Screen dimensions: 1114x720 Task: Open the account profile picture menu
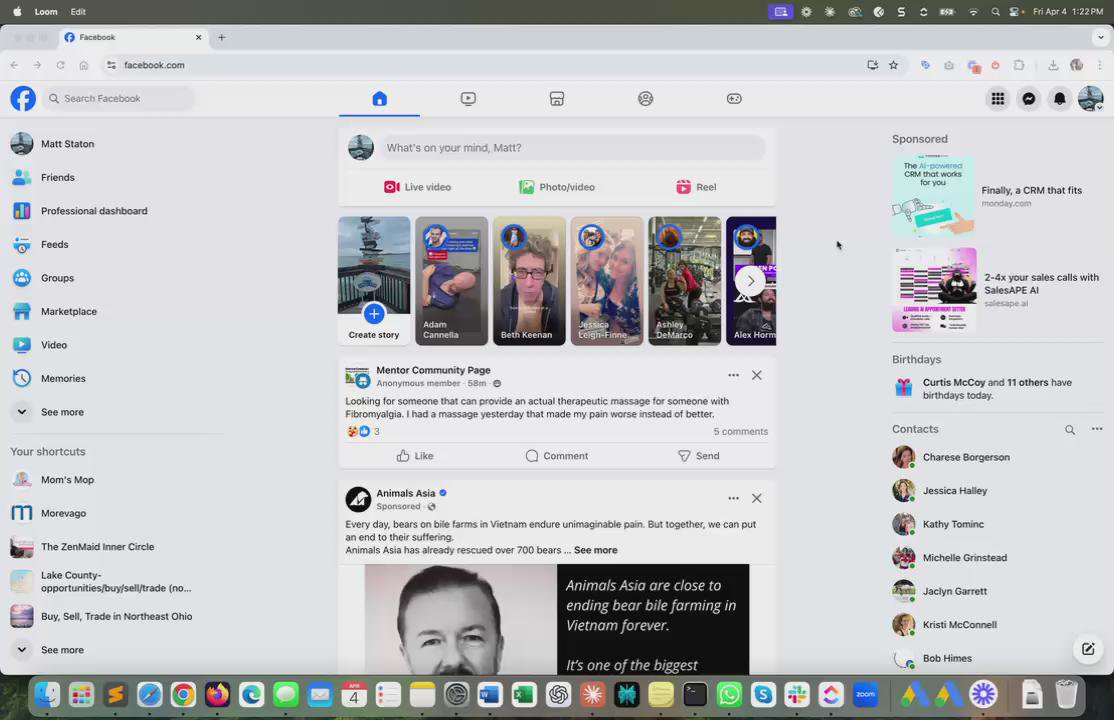click(1091, 99)
